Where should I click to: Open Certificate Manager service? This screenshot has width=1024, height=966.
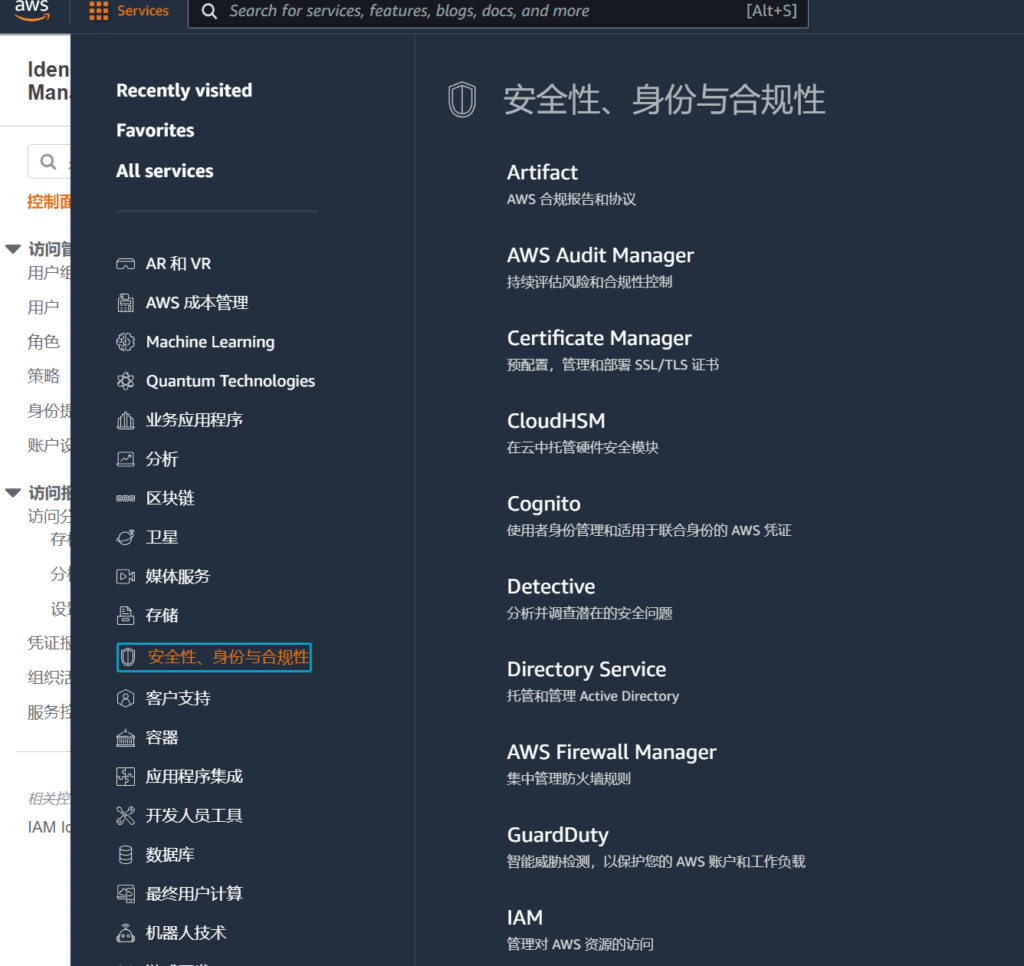[599, 338]
